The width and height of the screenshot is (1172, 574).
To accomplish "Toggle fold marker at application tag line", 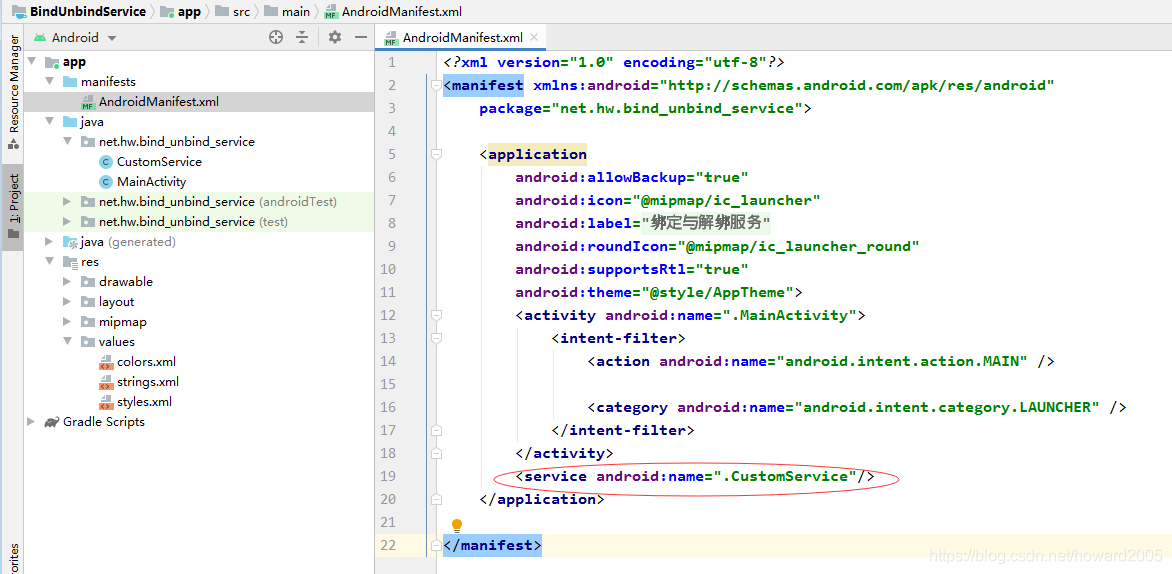I will pos(435,155).
